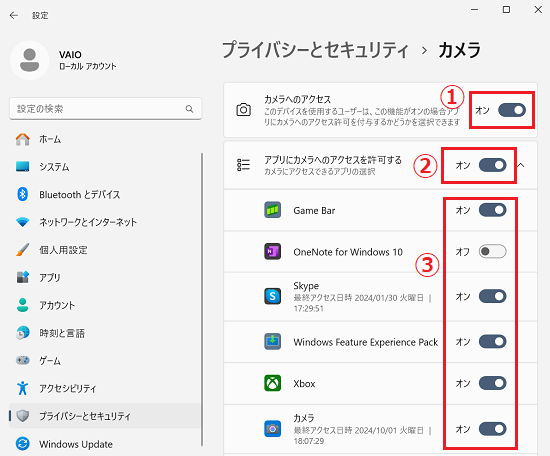The width and height of the screenshot is (550, 456).
Task: Open ホーム in the settings sidebar
Action: click(x=105, y=139)
